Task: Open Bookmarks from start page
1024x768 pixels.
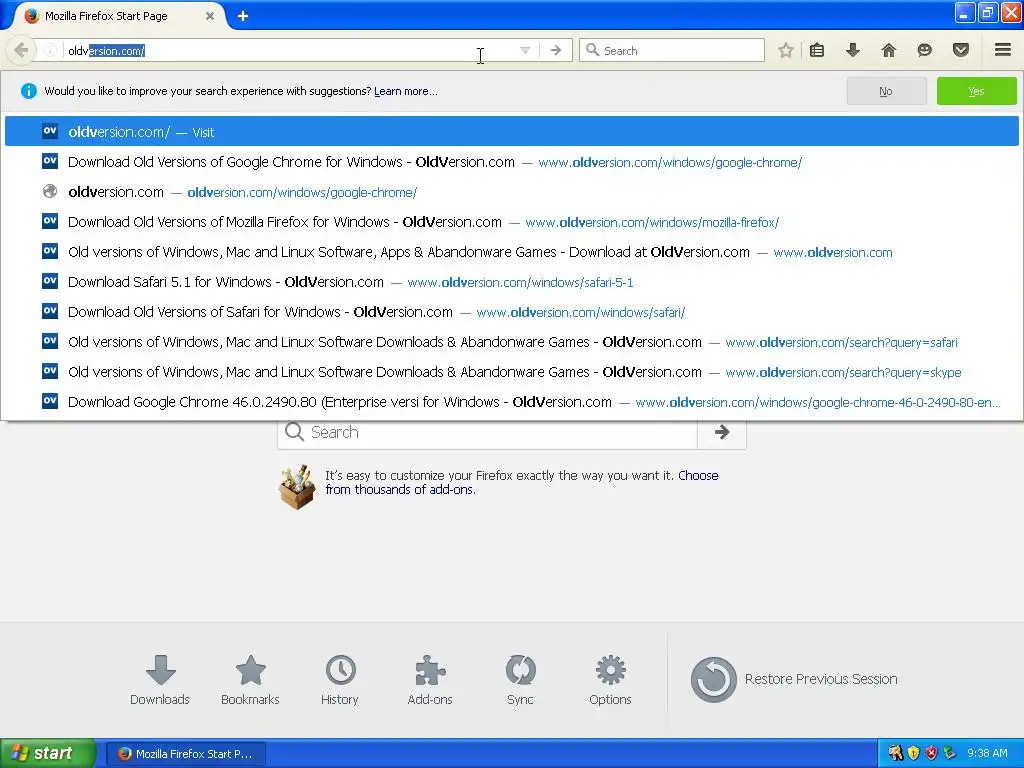Action: click(250, 680)
